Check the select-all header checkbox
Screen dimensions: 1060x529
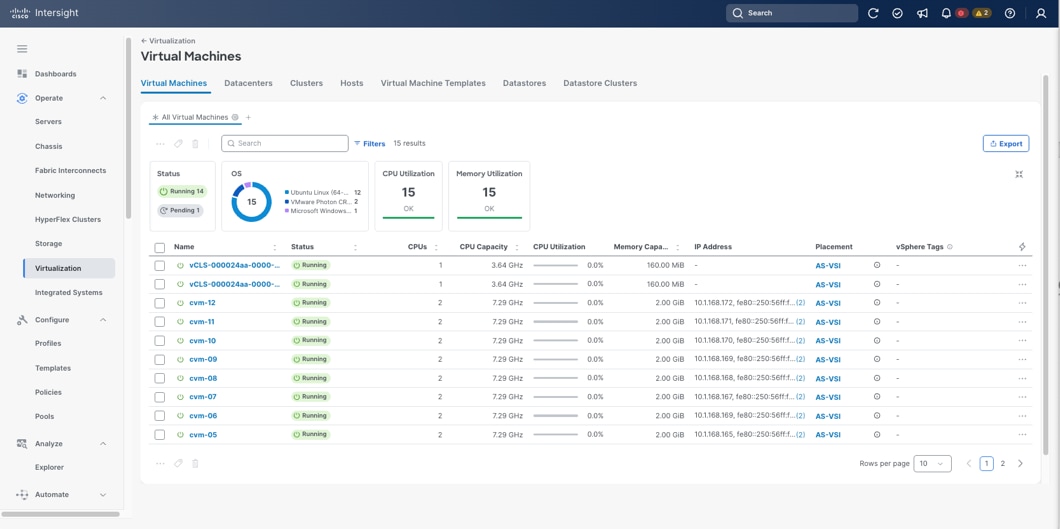tap(160, 247)
